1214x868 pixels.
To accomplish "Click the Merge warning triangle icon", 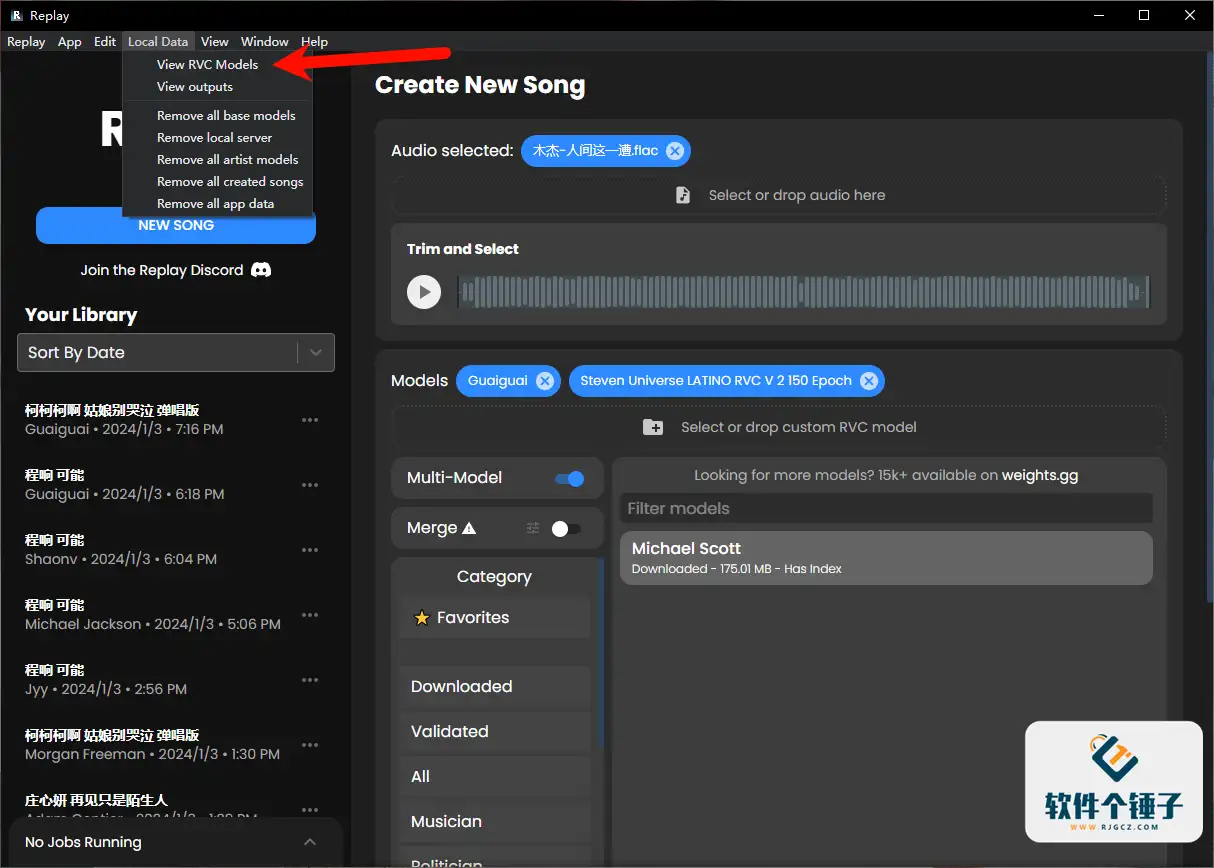I will pos(469,528).
